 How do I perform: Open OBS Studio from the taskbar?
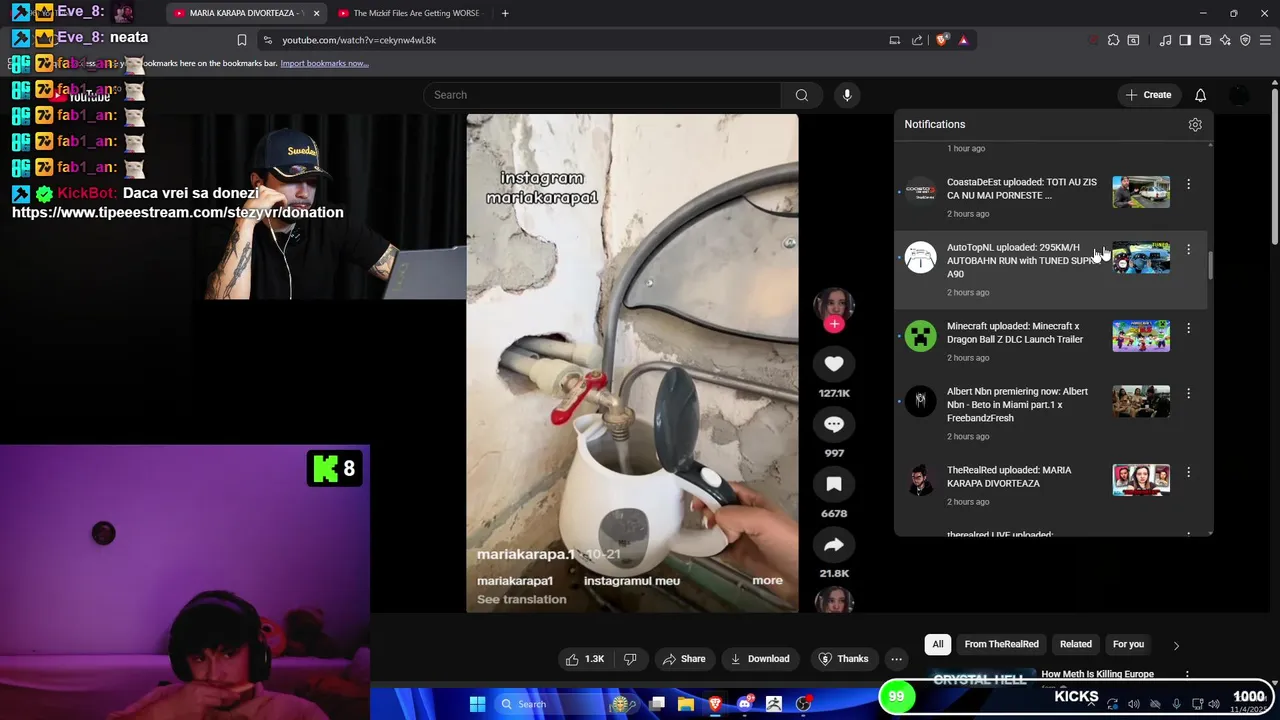click(803, 704)
